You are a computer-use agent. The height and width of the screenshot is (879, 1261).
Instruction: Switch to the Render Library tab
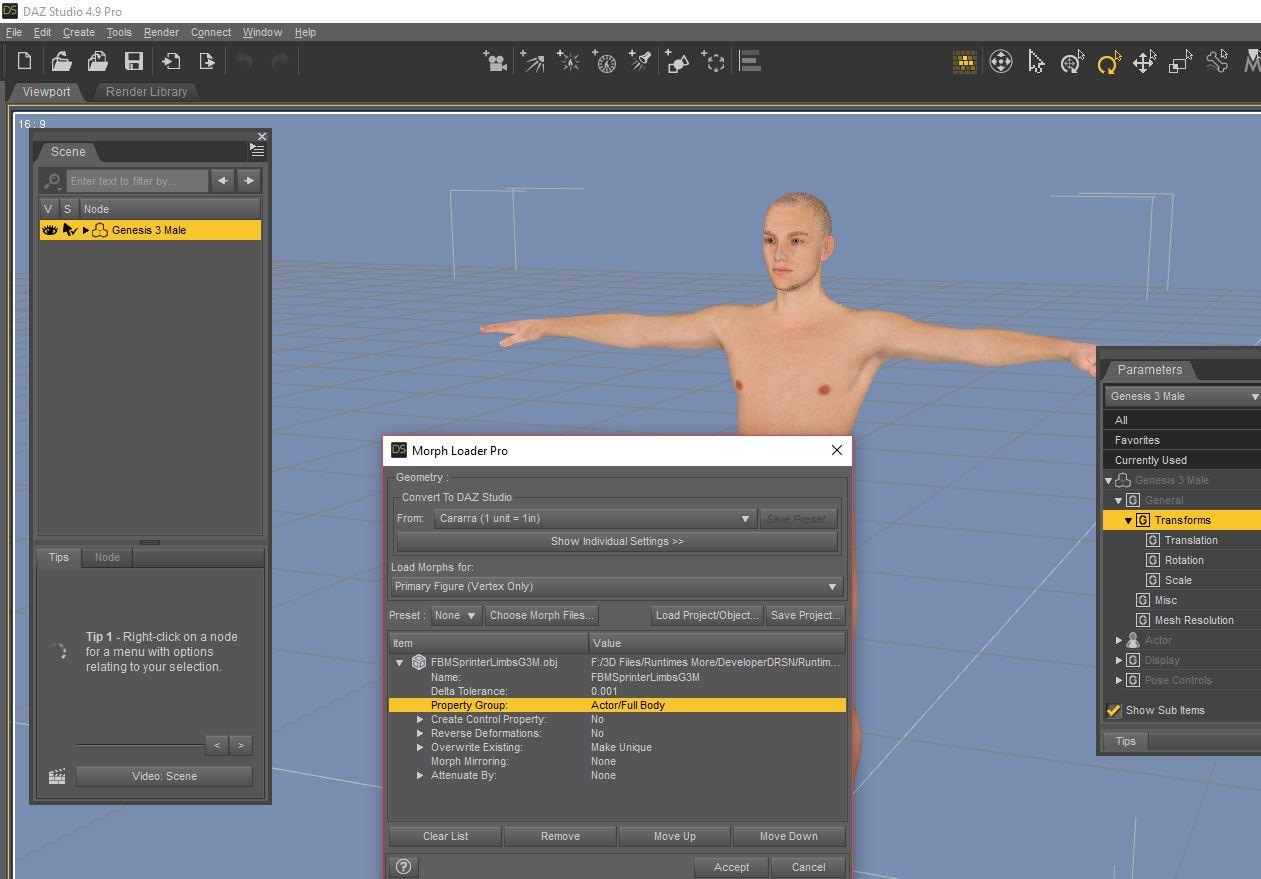tap(146, 91)
